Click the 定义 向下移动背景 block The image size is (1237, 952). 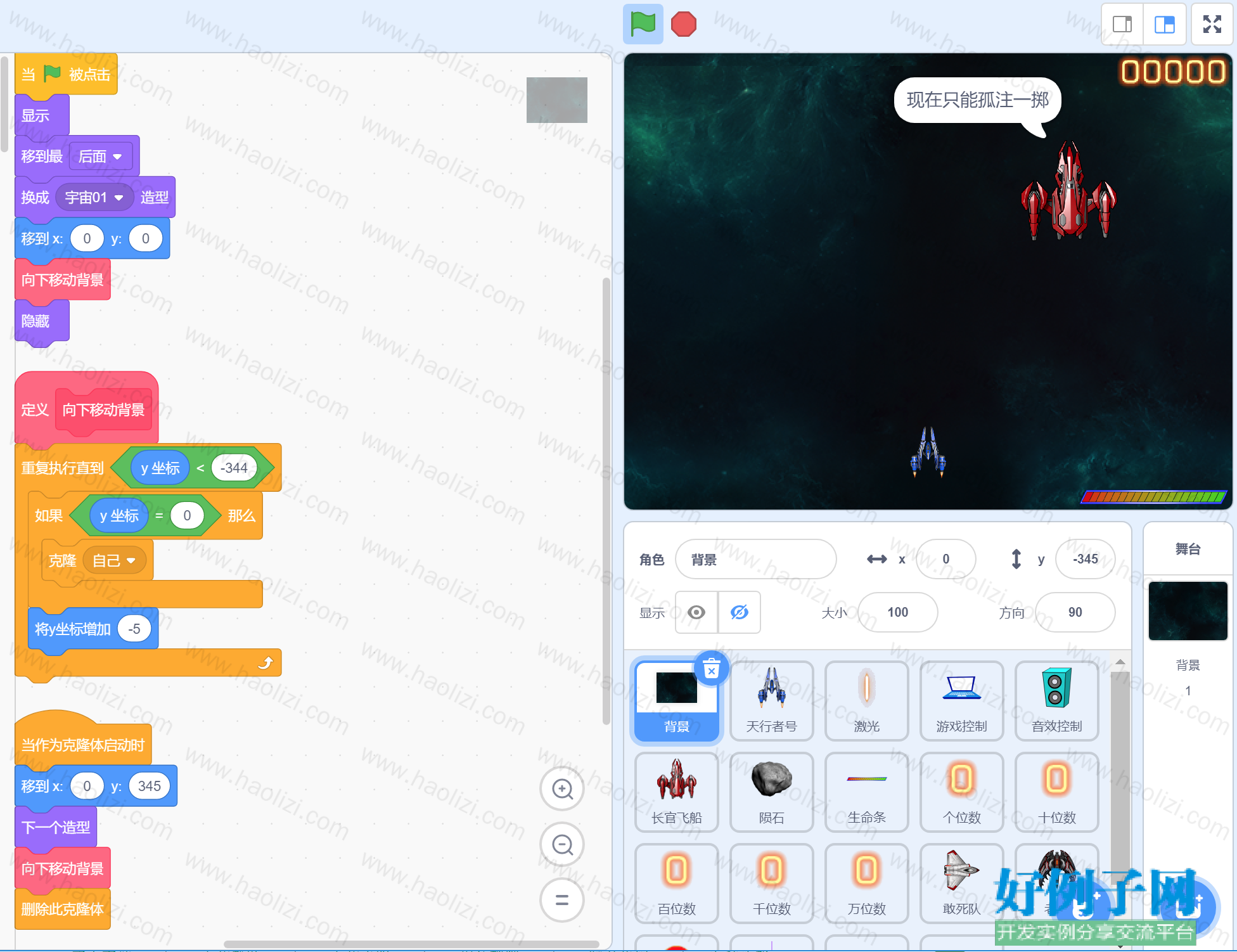click(x=87, y=409)
